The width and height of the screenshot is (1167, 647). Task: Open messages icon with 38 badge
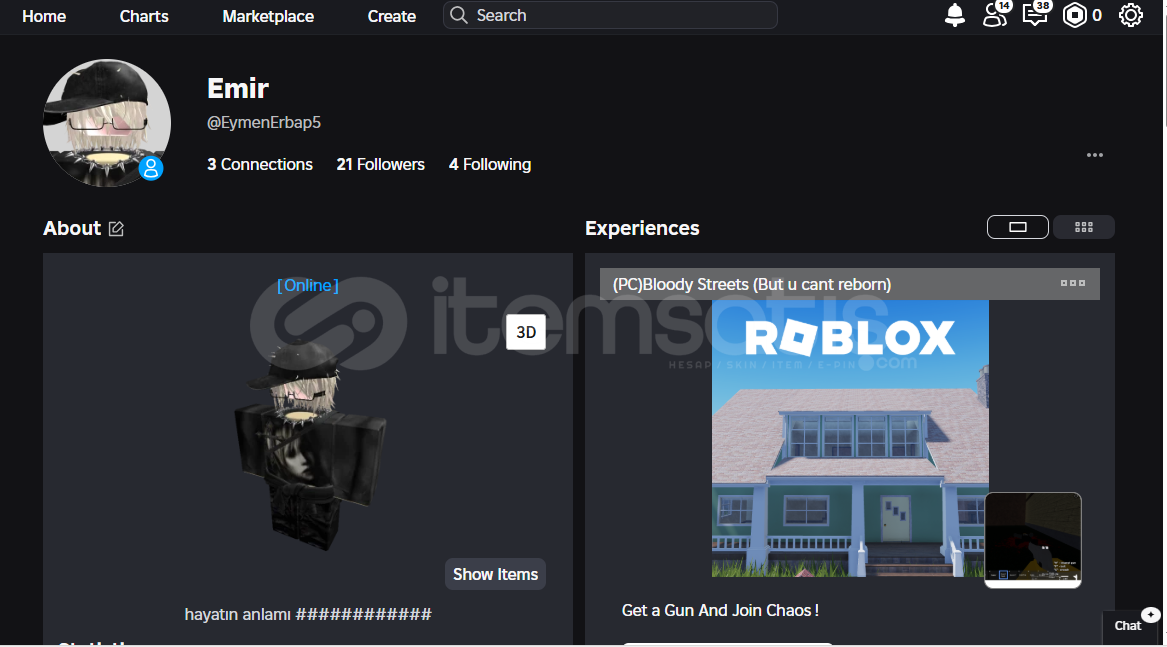click(x=1036, y=14)
